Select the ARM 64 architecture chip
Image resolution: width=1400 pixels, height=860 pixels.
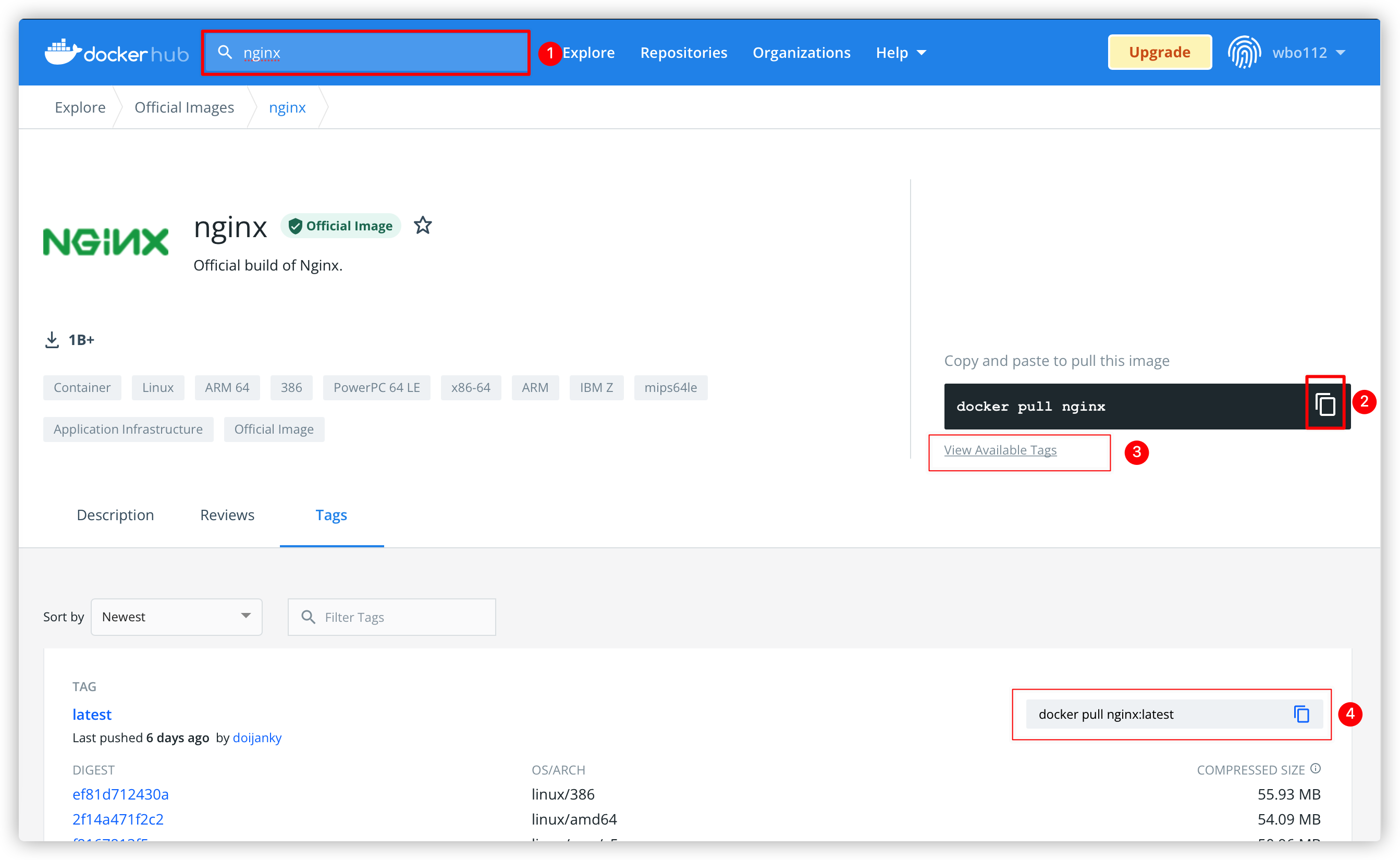227,387
